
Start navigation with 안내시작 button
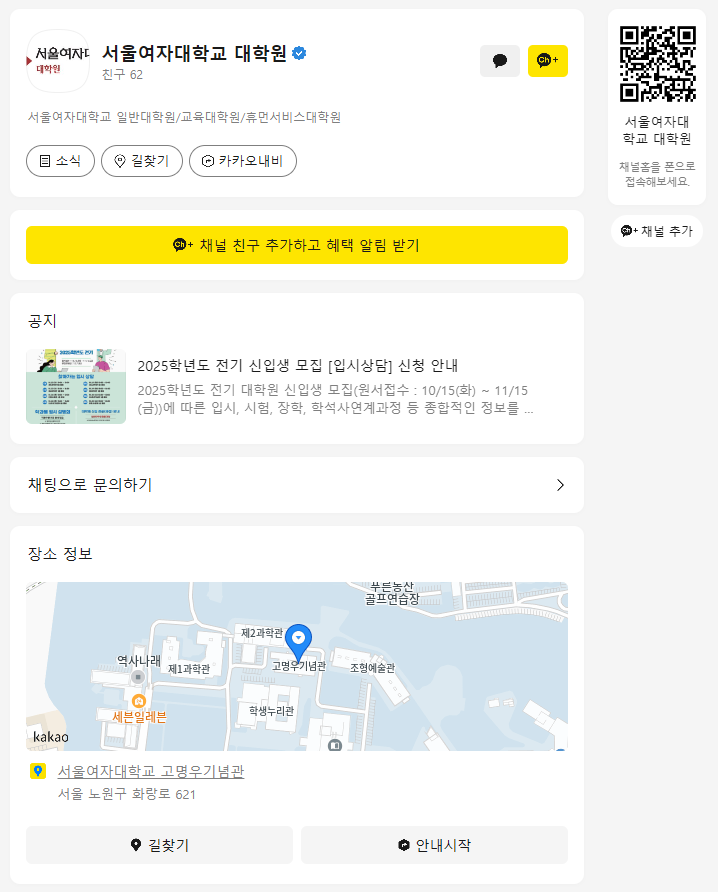(x=434, y=845)
